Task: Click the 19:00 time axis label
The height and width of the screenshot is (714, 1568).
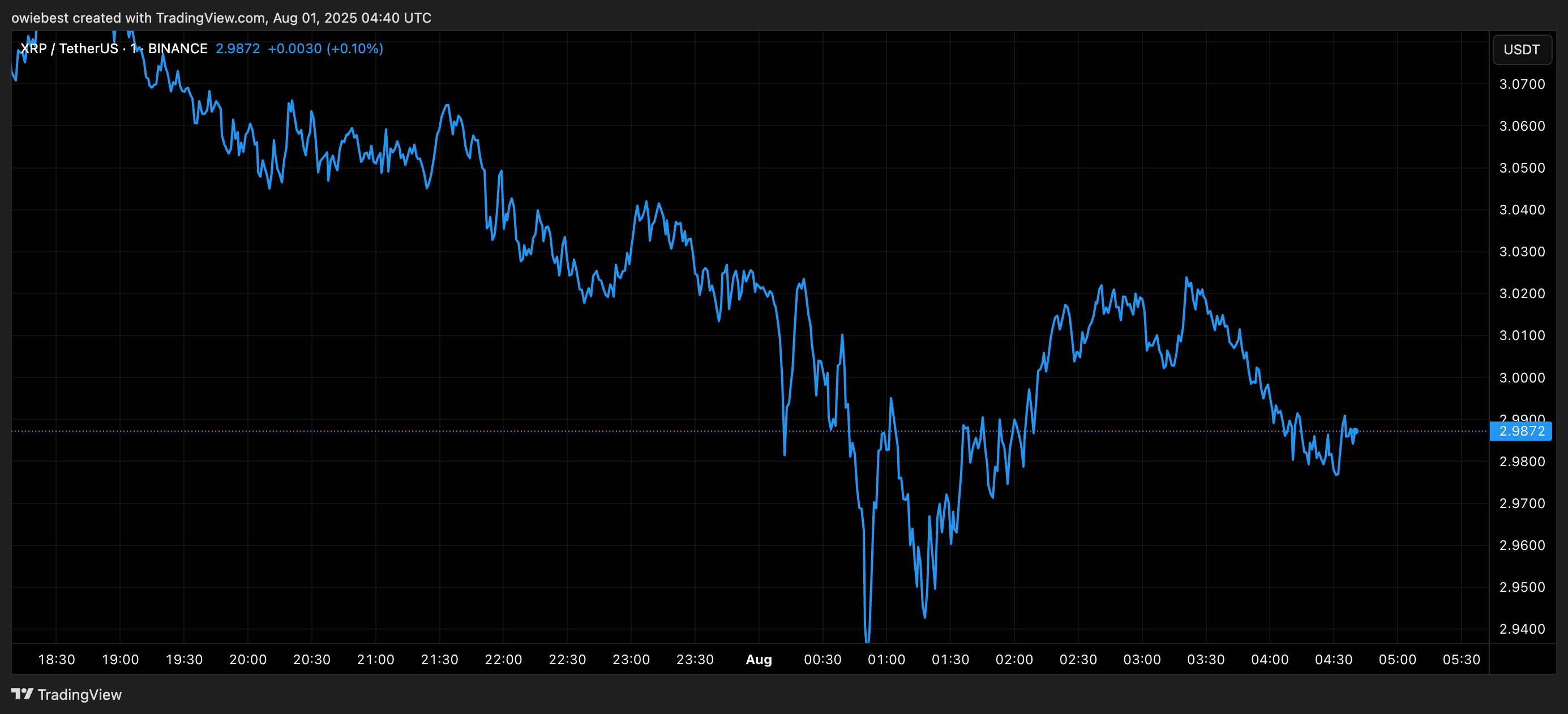Action: tap(121, 660)
